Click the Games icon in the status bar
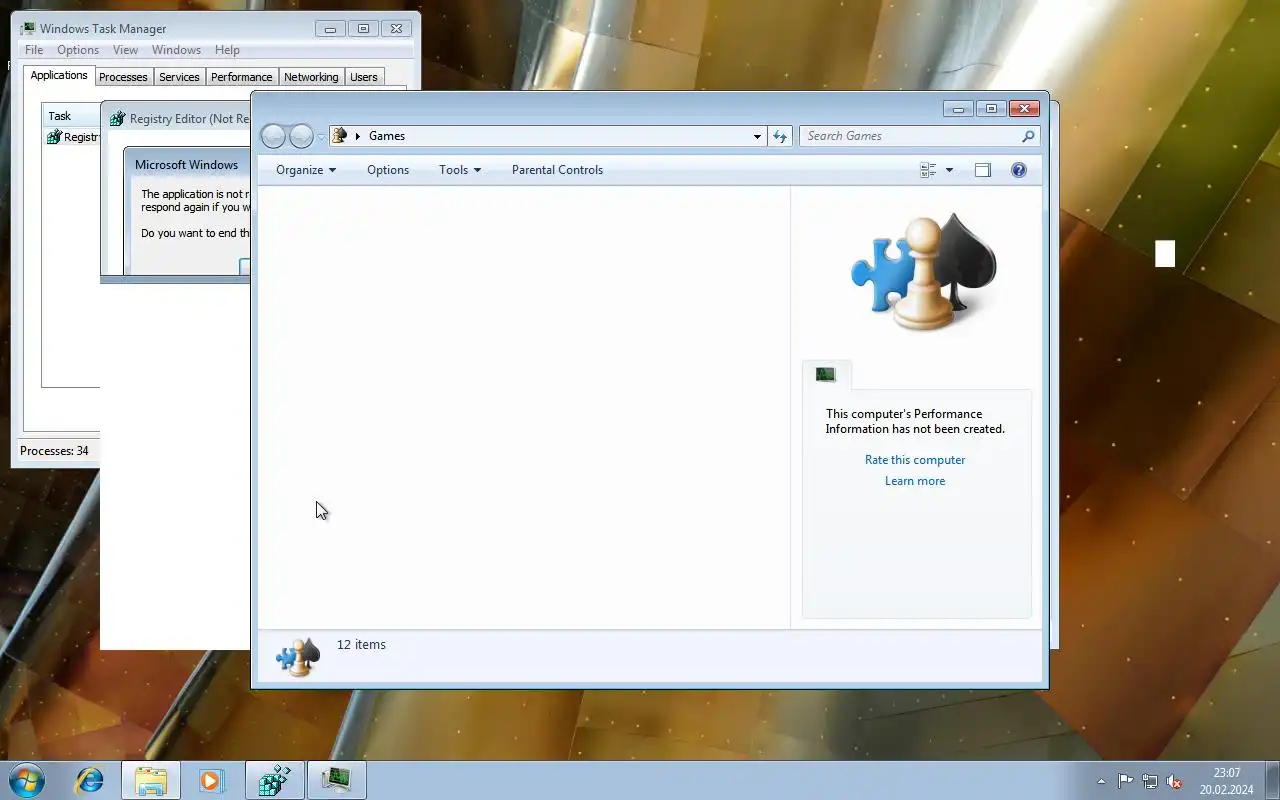This screenshot has width=1280, height=800. tap(298, 656)
